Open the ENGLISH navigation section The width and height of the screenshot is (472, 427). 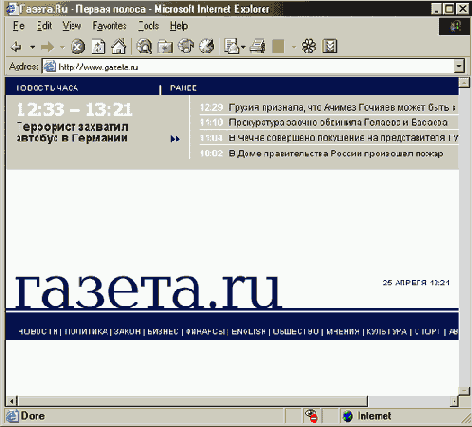coord(248,332)
